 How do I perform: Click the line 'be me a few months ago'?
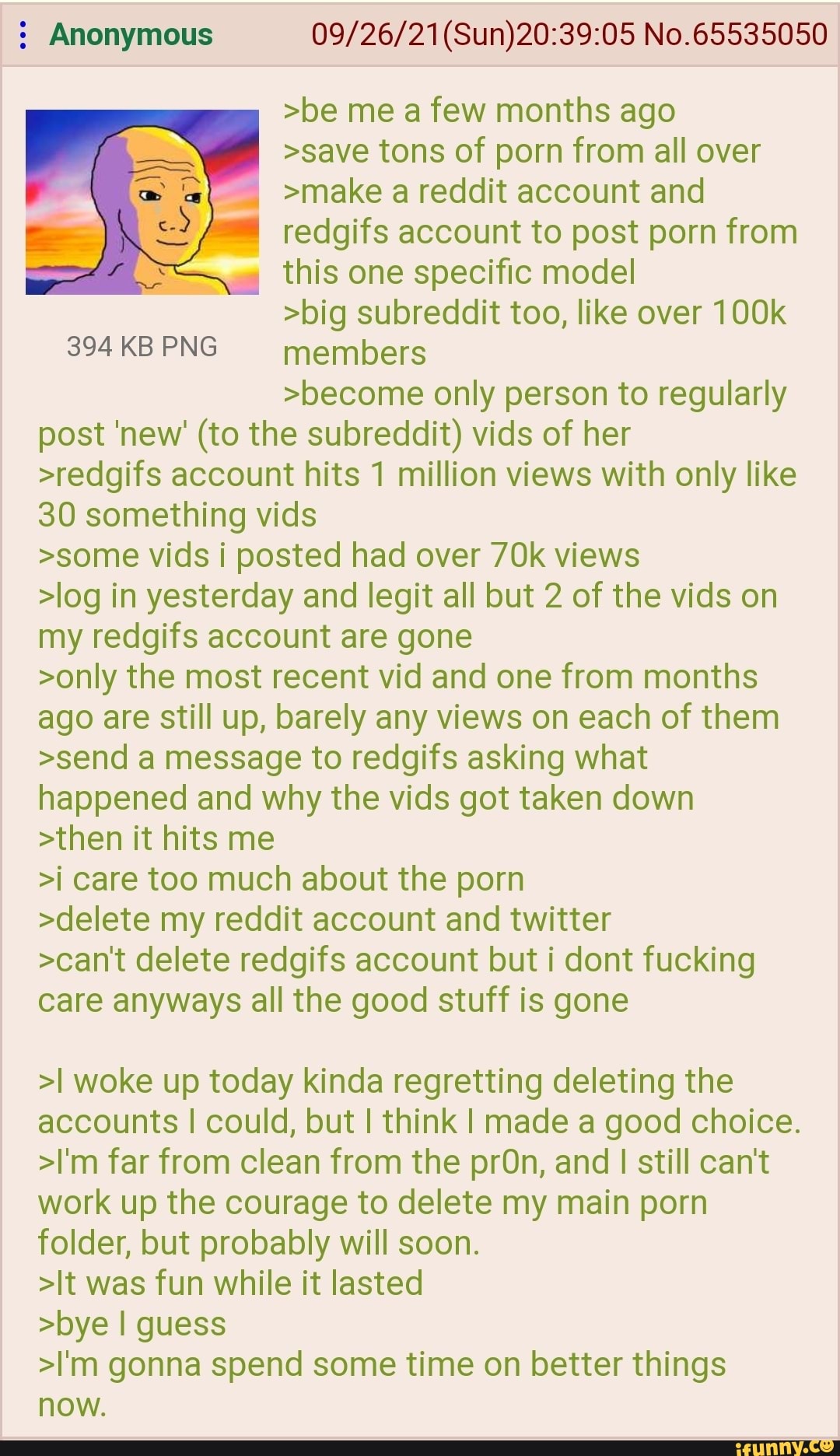pyautogui.click(x=479, y=111)
